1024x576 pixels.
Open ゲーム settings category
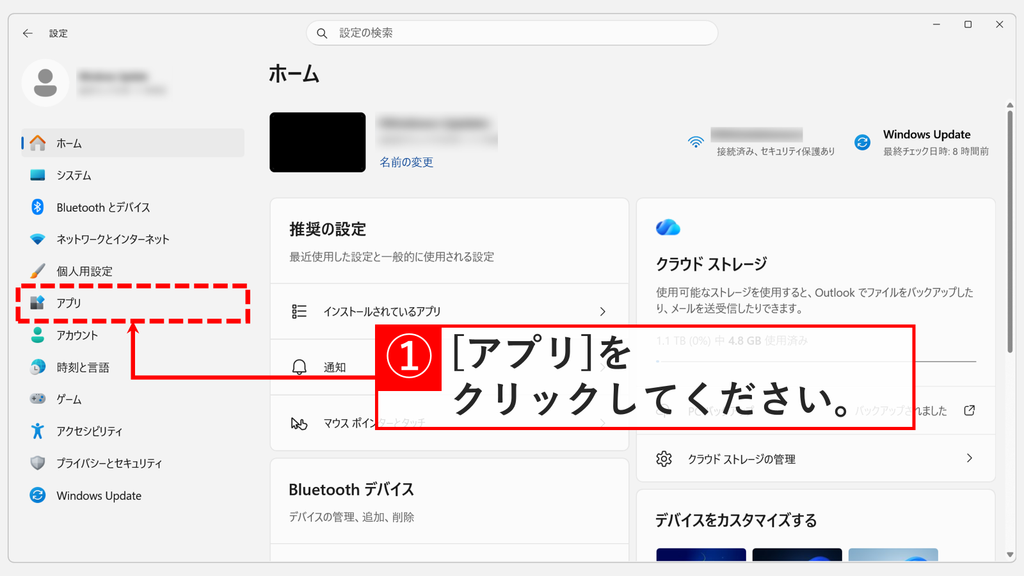click(133, 399)
